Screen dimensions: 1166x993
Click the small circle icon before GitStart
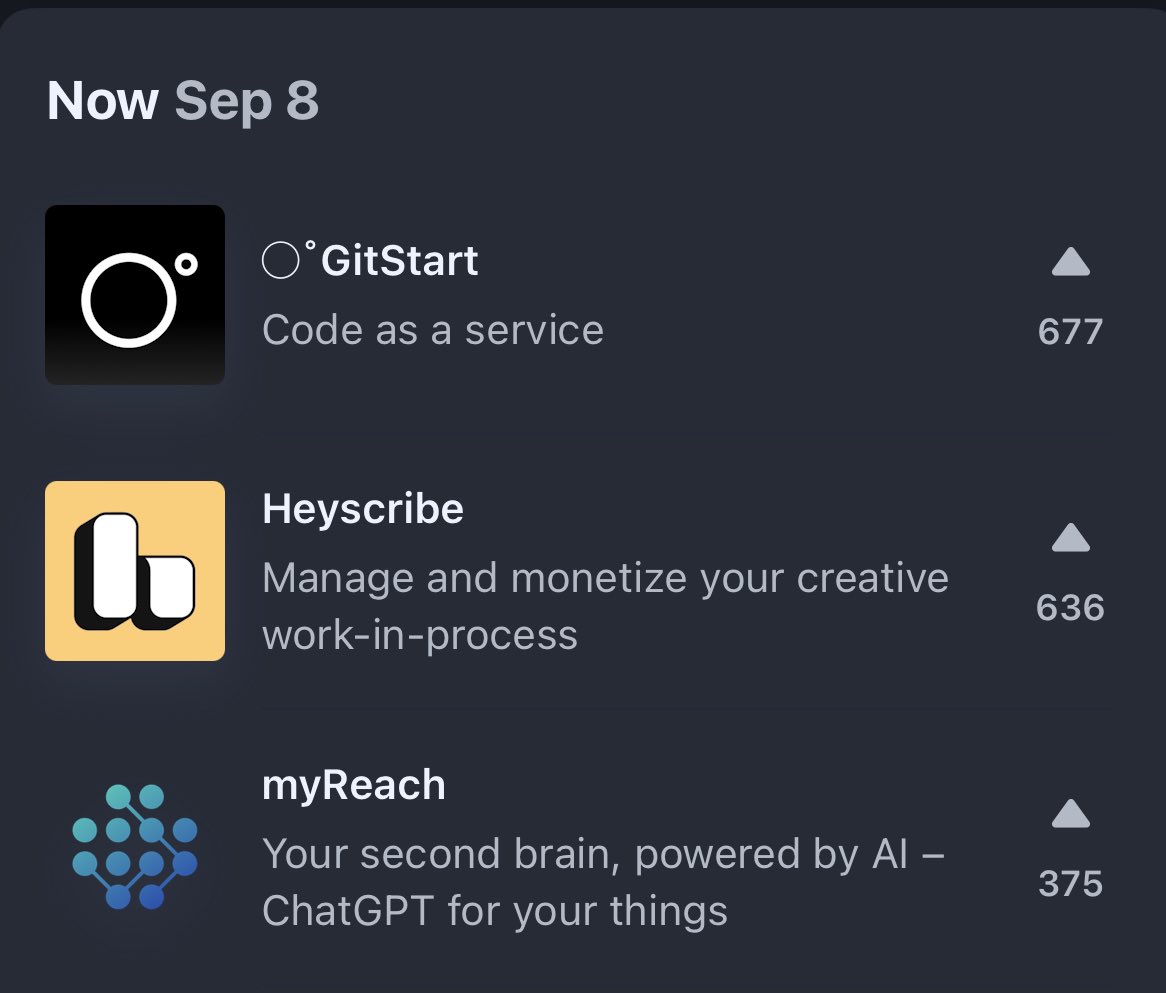pos(281,260)
